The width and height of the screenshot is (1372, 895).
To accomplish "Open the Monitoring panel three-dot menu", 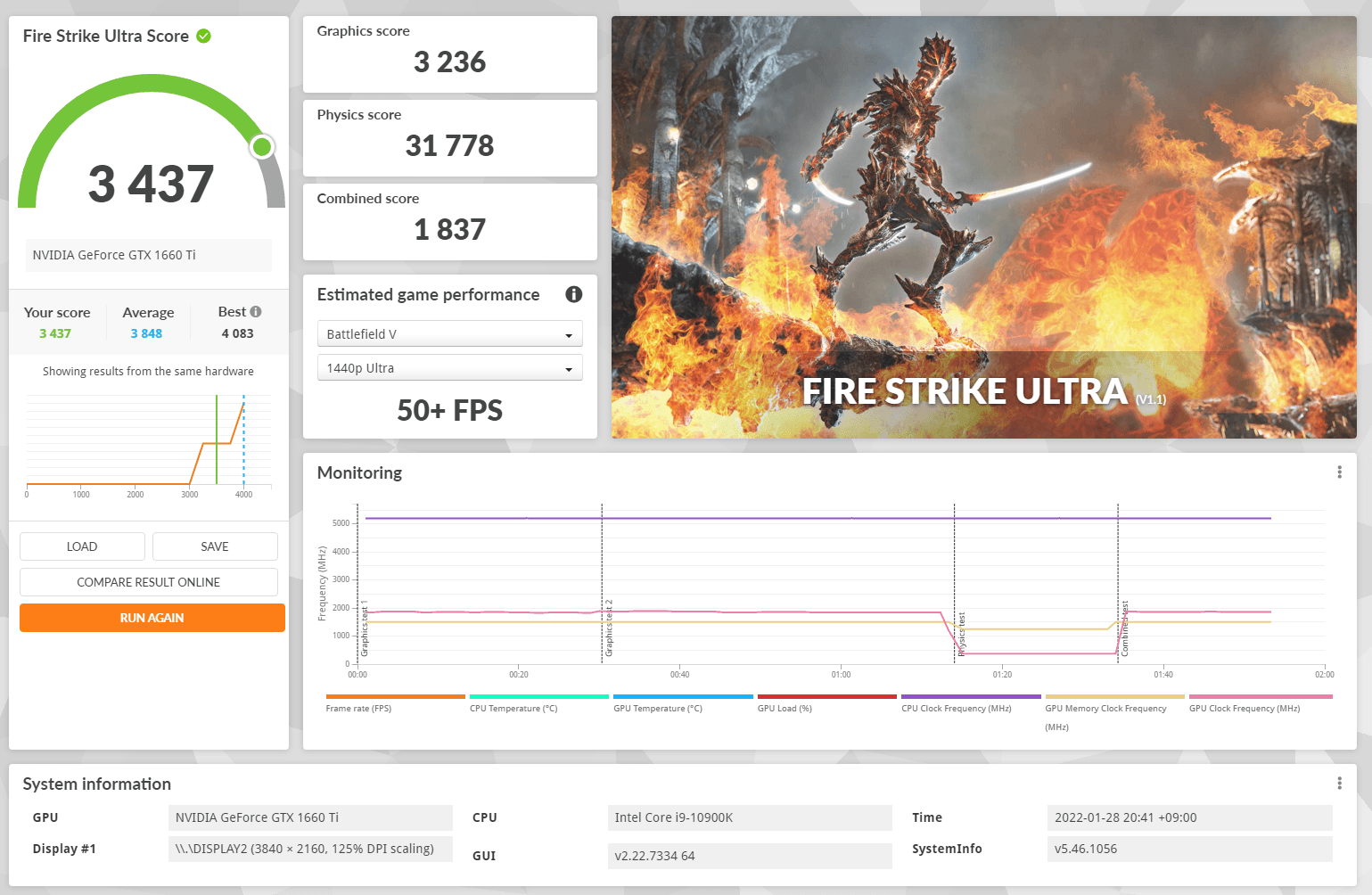I will pyautogui.click(x=1339, y=472).
